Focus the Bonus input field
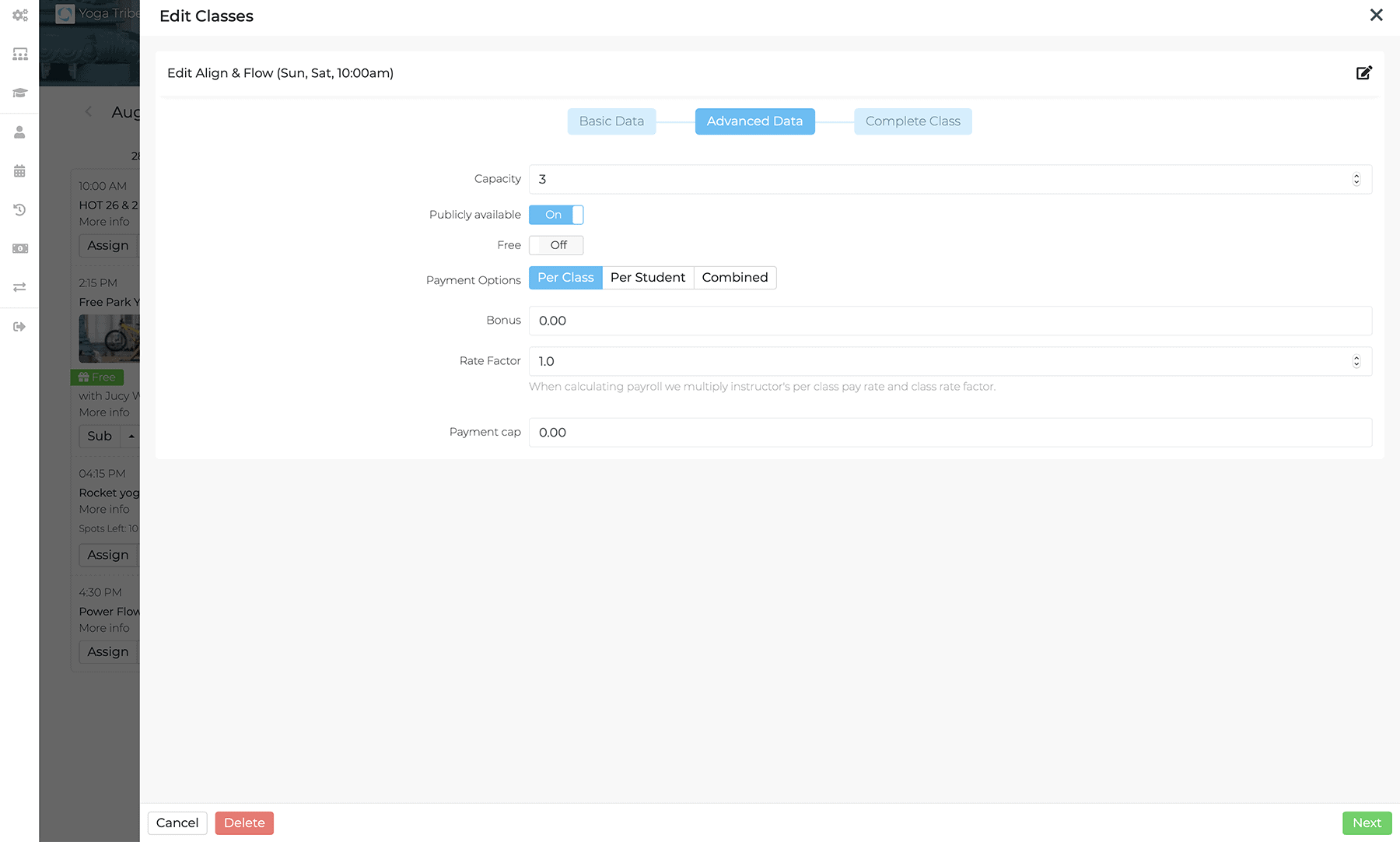Screen dimensions: 1400x842 950,321
